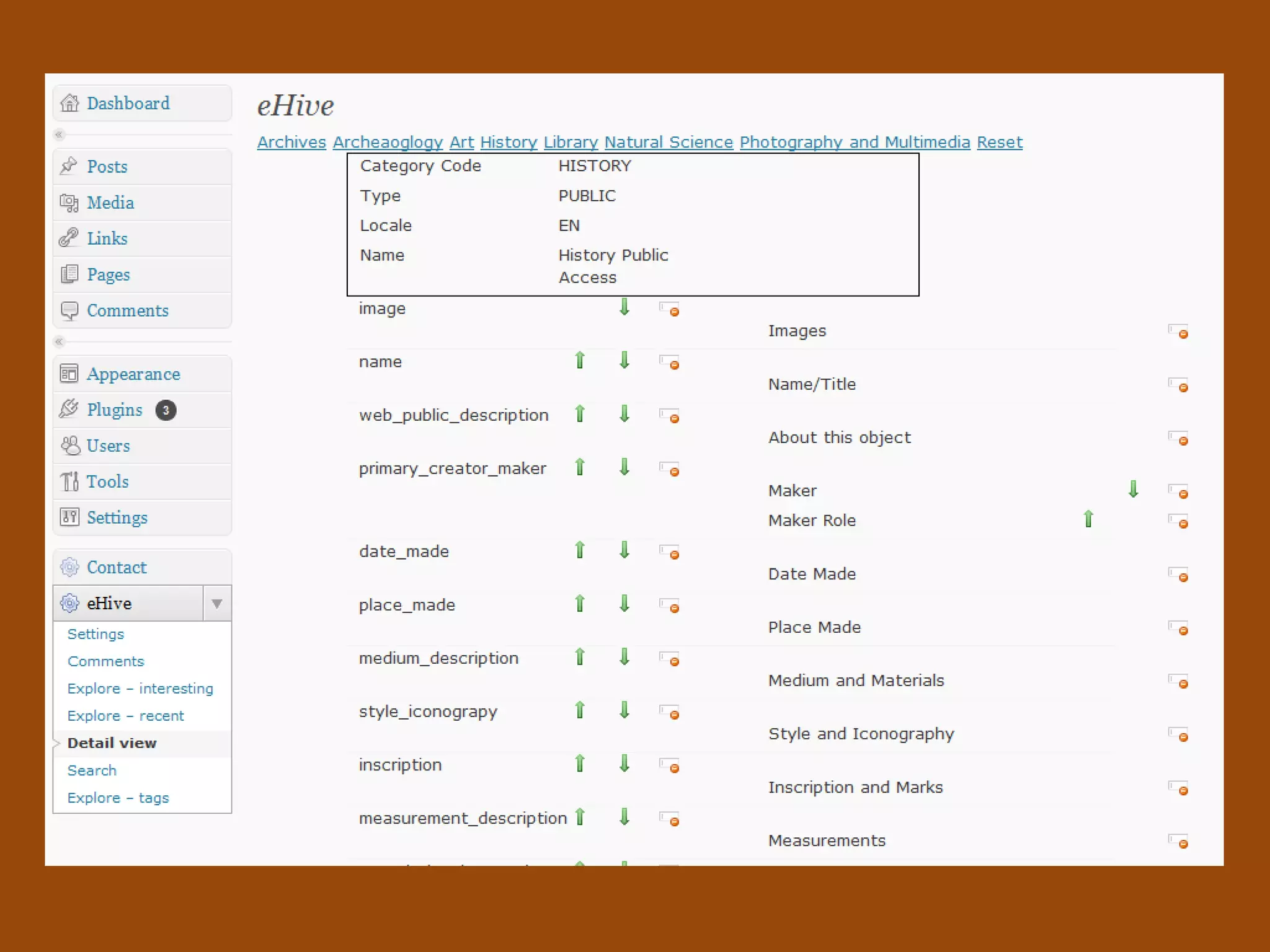Click the Reset link
The width and height of the screenshot is (1270, 952).
999,142
